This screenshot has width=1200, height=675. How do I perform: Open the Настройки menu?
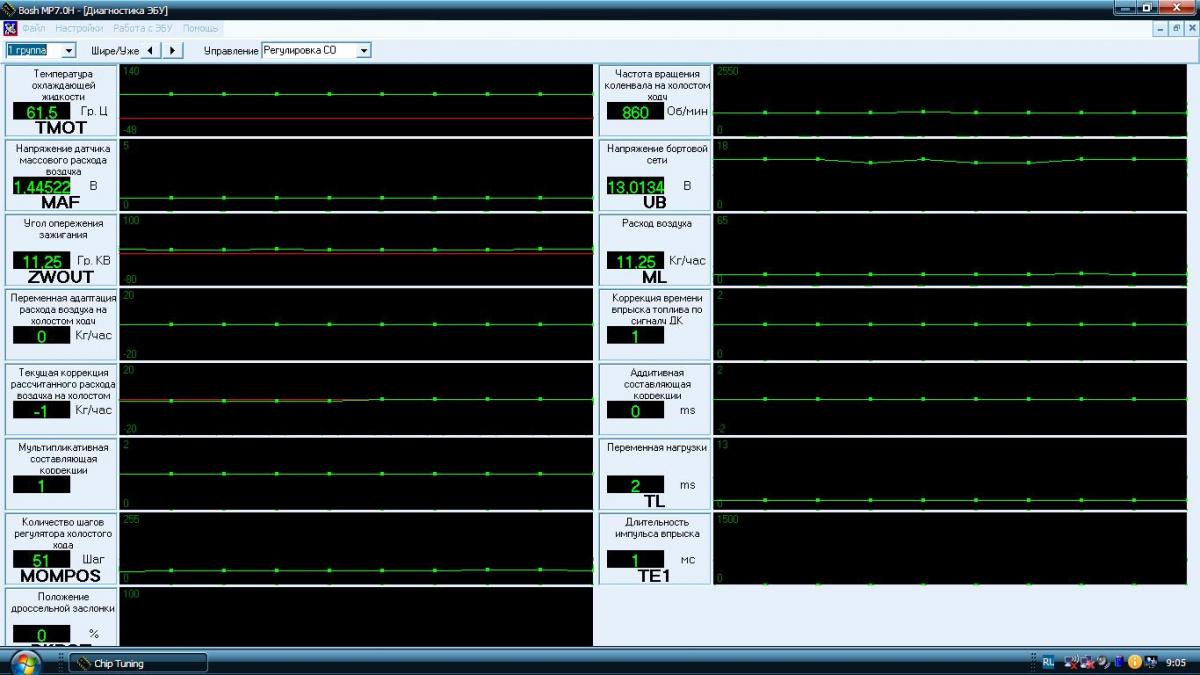click(79, 28)
